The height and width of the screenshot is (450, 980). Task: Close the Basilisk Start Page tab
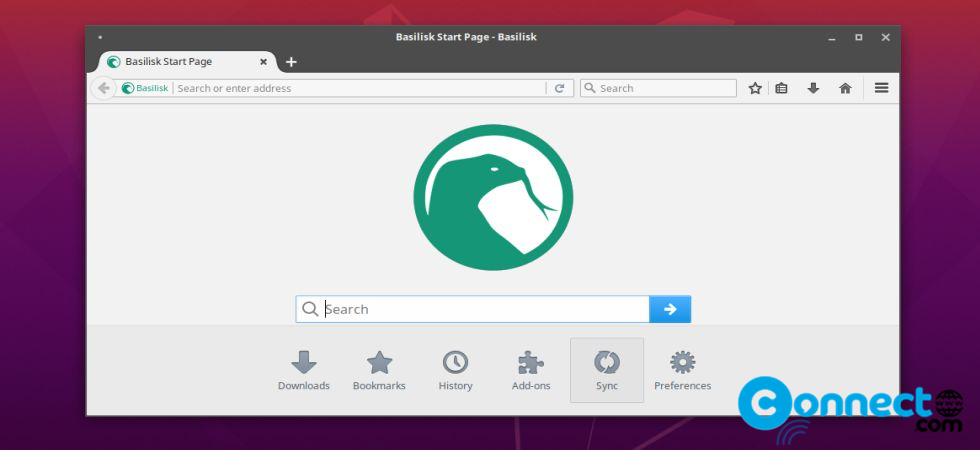click(x=263, y=62)
